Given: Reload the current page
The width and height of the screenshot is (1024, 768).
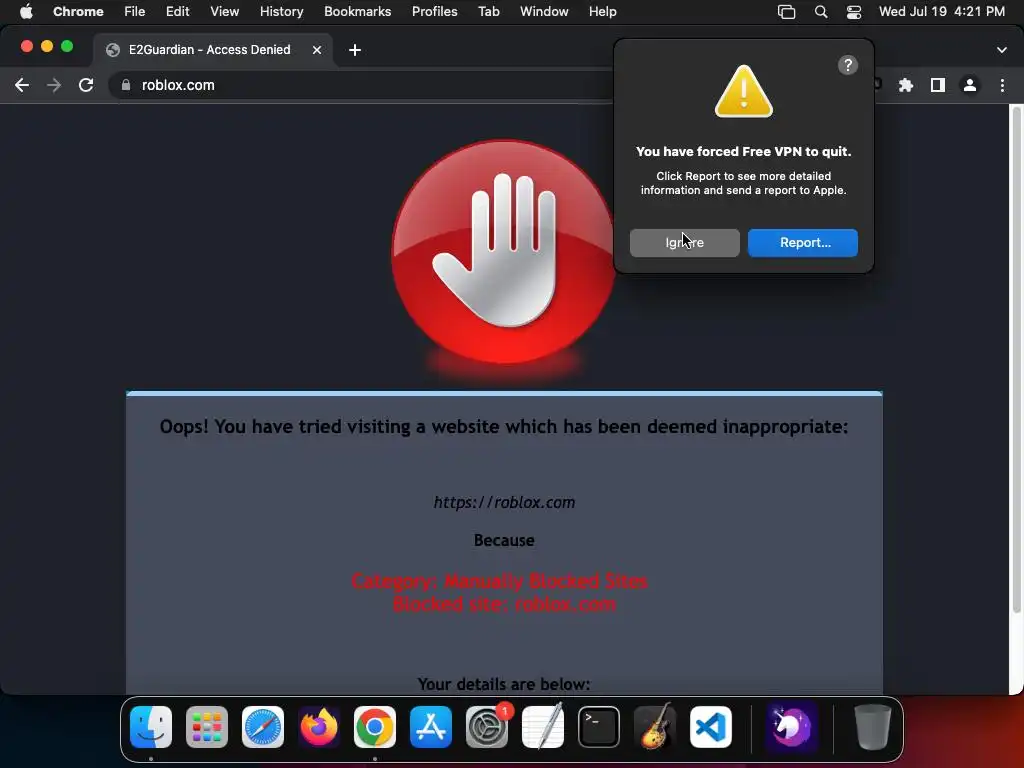Looking at the screenshot, I should pos(86,85).
